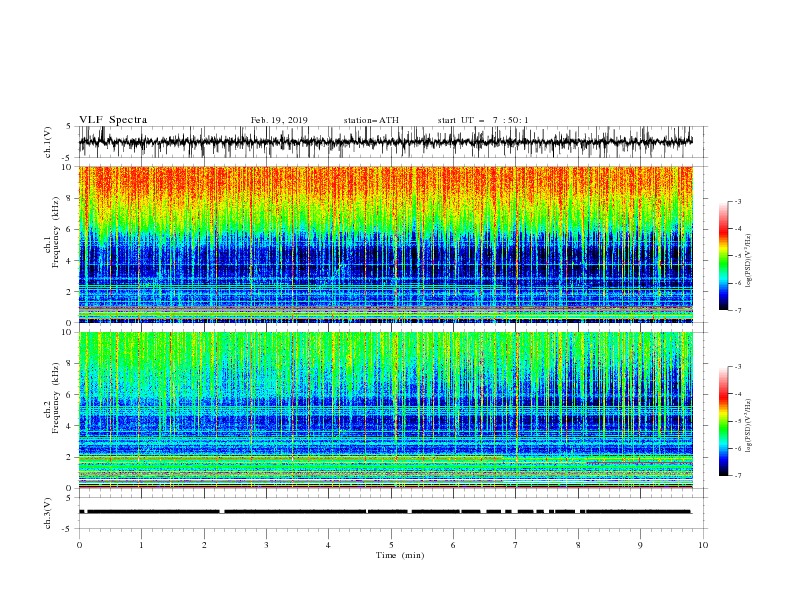This screenshot has width=792, height=612.
Task: Click the "ch.3(V)" axis label
Action: point(48,513)
